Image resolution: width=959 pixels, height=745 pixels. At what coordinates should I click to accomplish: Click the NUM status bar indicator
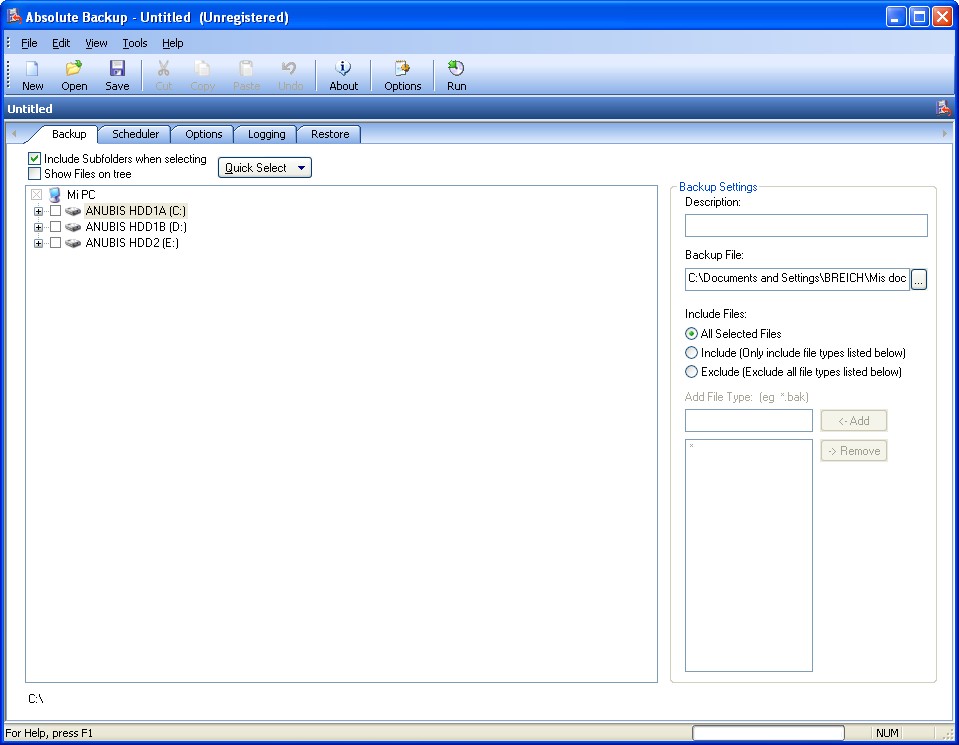[887, 733]
